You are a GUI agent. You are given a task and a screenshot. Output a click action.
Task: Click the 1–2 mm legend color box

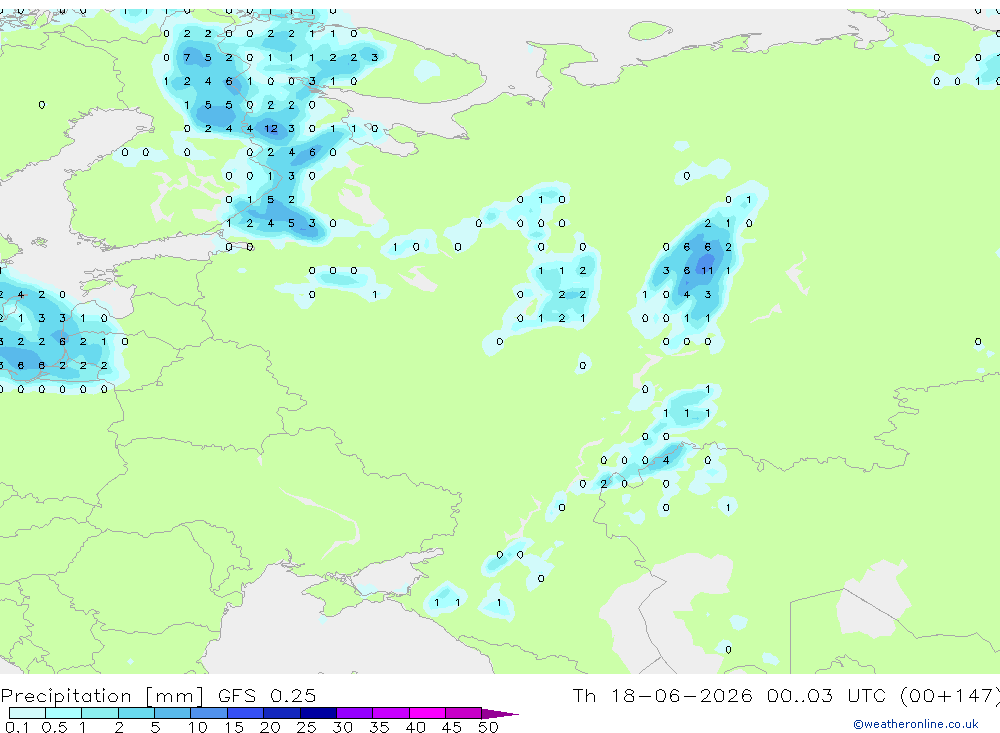pyautogui.click(x=100, y=713)
